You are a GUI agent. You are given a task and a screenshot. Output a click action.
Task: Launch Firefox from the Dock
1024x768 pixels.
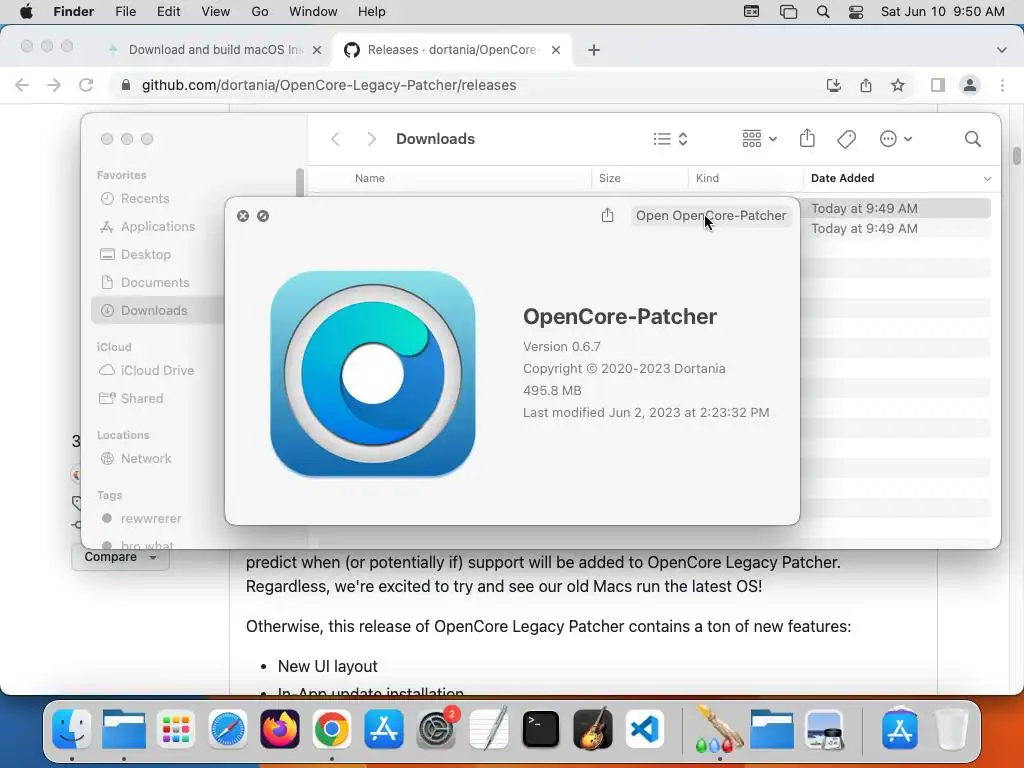pyautogui.click(x=280, y=729)
